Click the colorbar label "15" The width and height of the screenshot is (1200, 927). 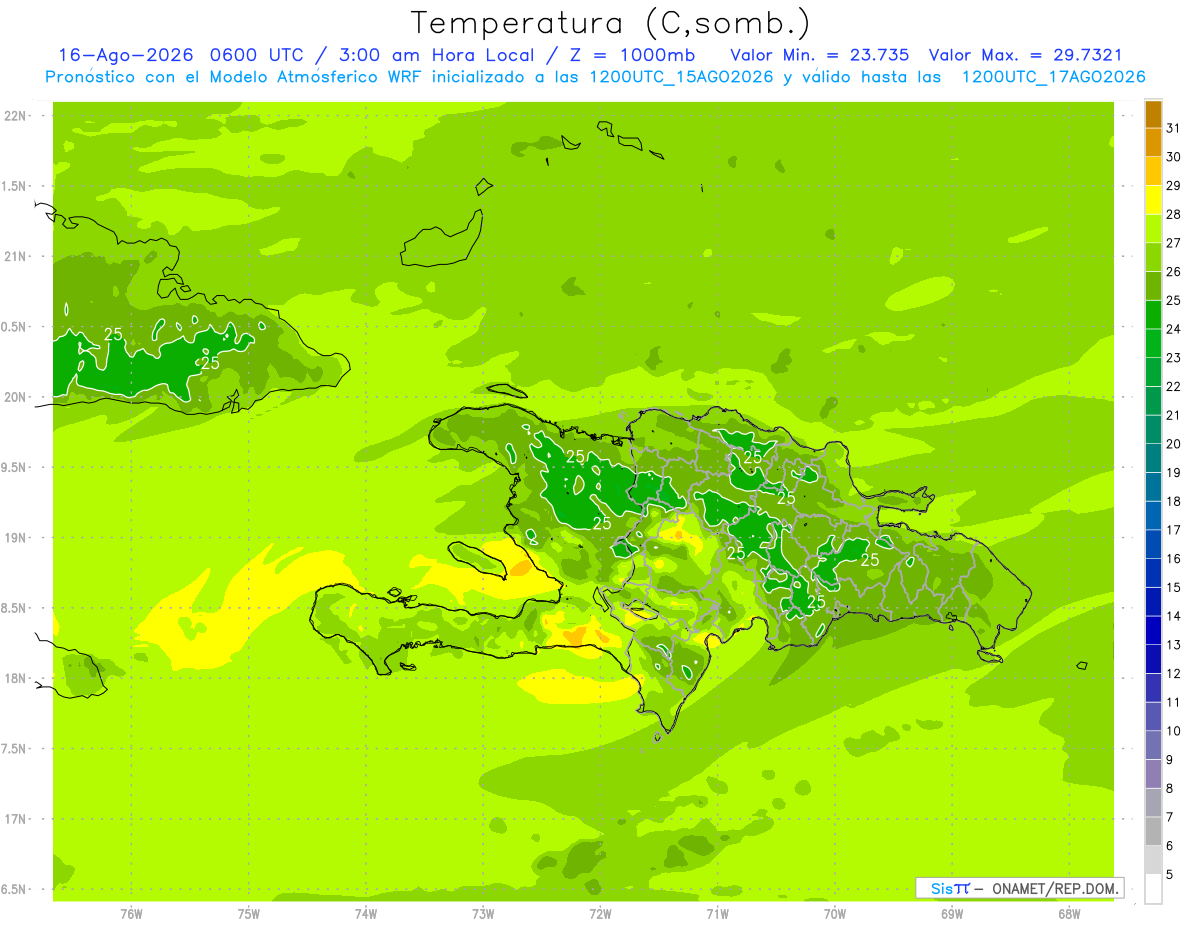coord(1174,588)
